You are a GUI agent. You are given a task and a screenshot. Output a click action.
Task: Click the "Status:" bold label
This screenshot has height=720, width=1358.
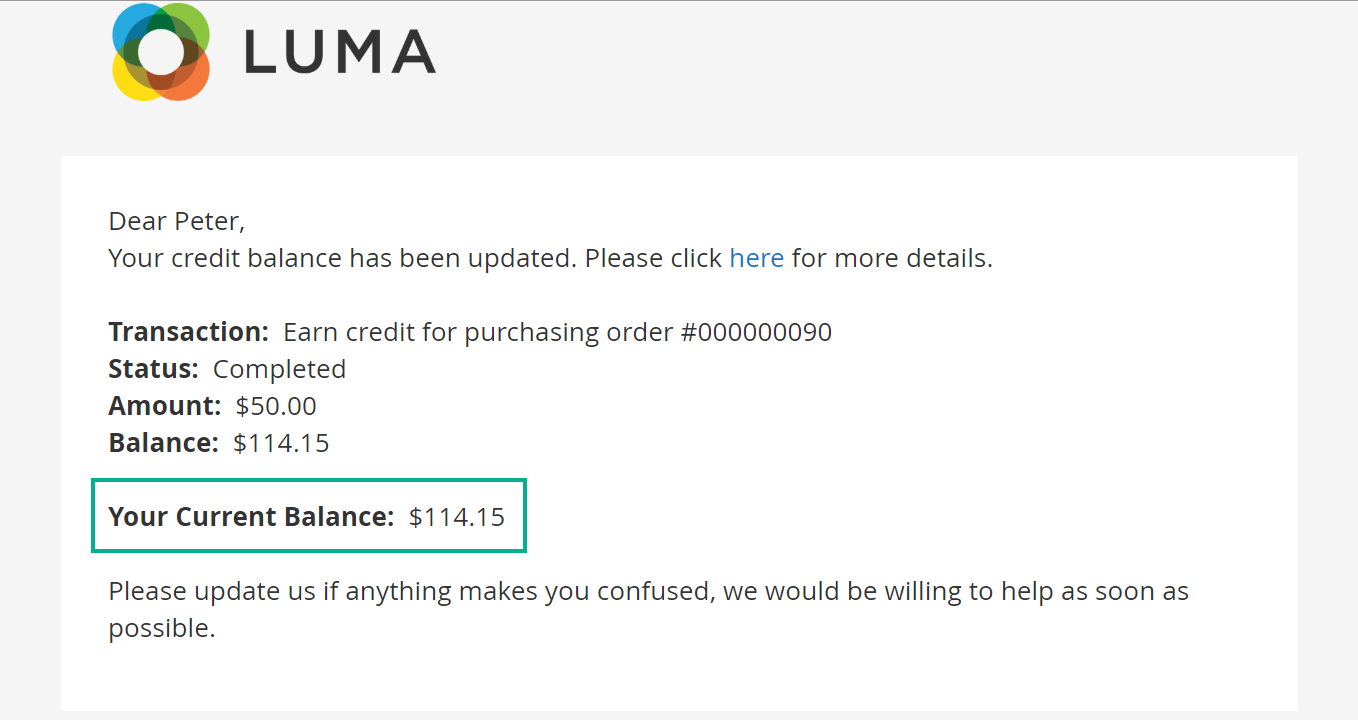(153, 369)
